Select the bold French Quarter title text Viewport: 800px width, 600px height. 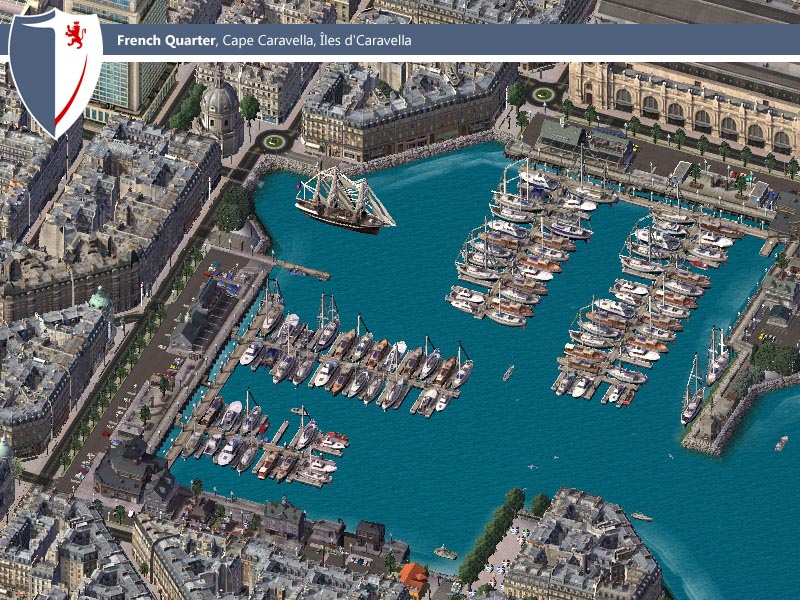click(166, 40)
